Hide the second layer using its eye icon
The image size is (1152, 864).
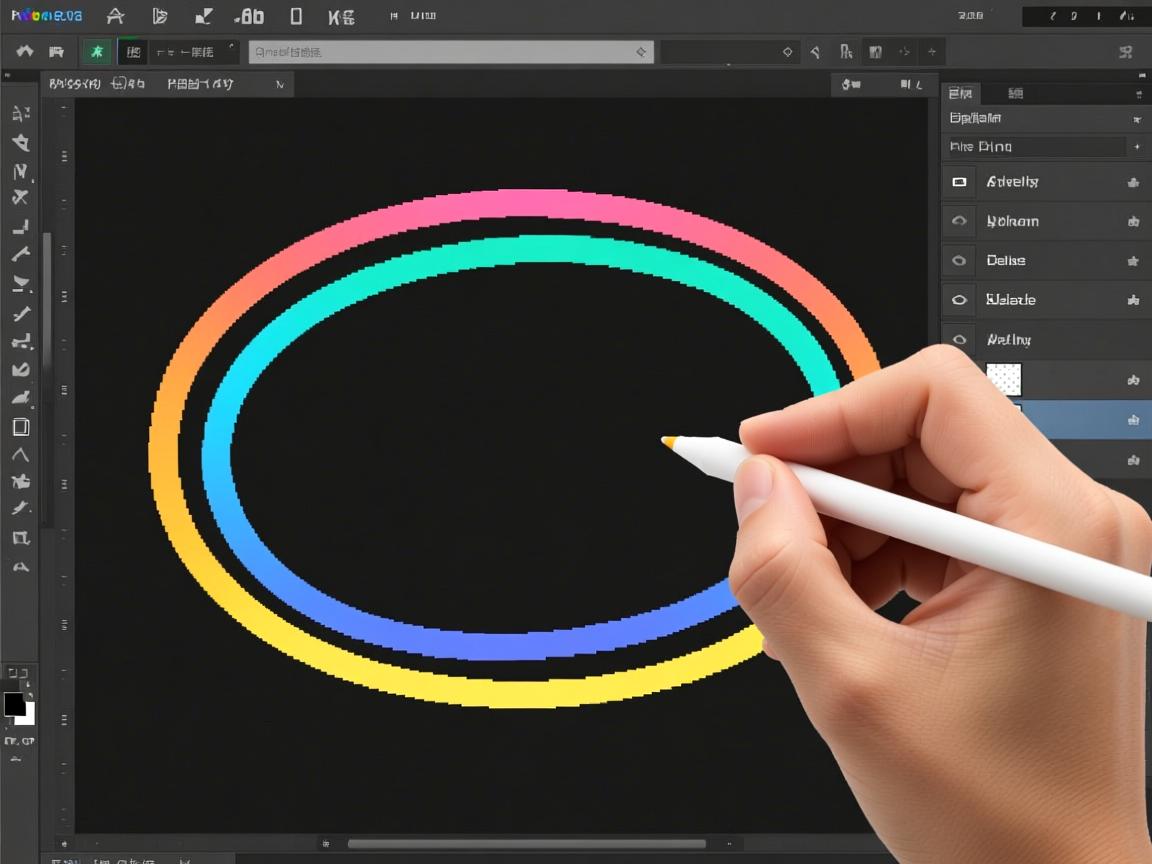pyautogui.click(x=960, y=221)
